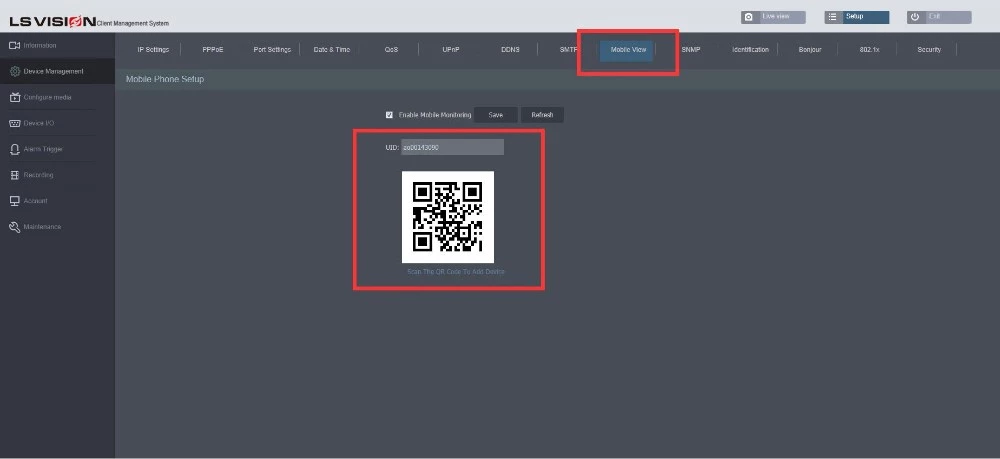
Task: Select the Mobile View tab
Action: tap(628, 50)
